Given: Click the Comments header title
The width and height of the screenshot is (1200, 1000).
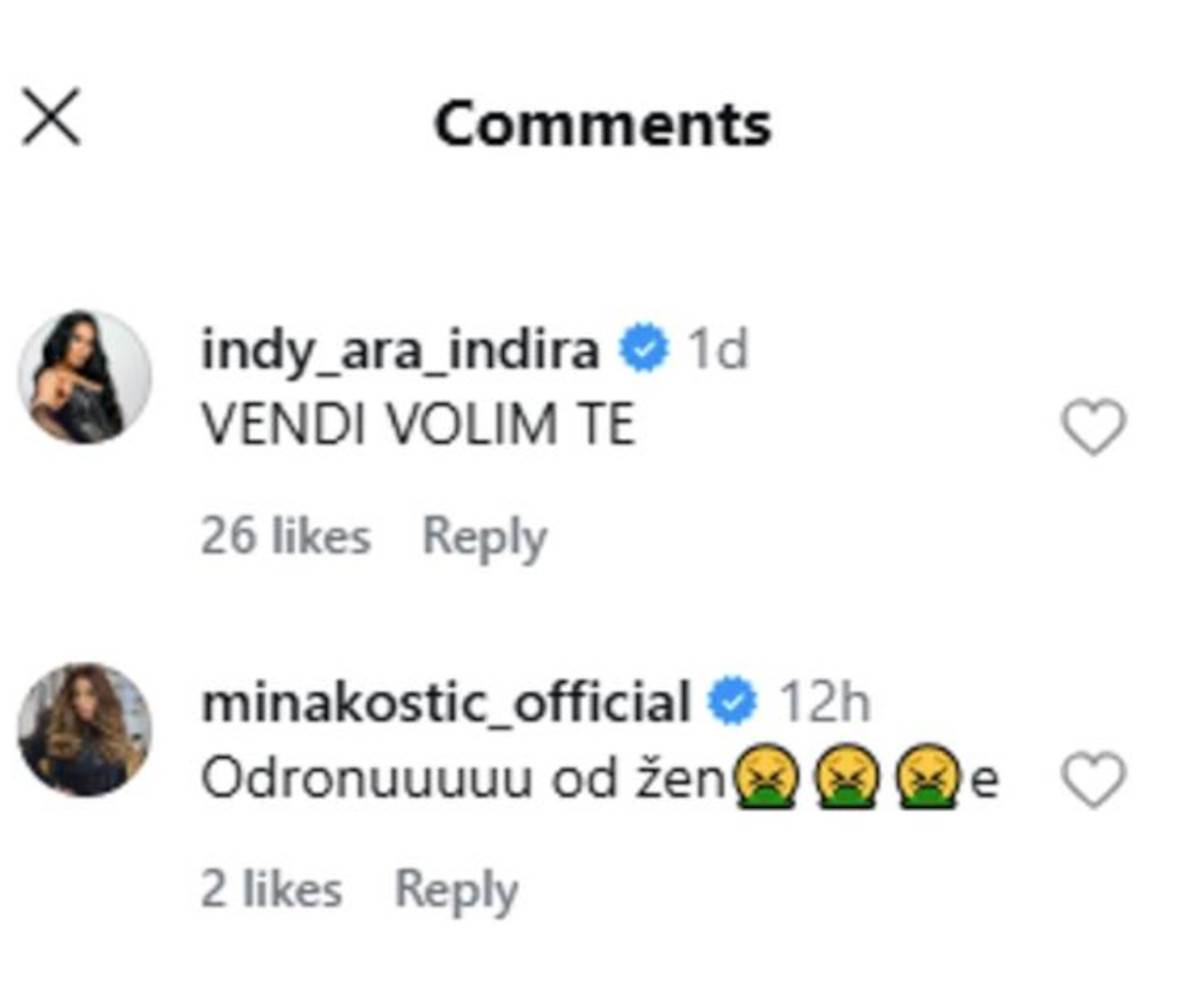Looking at the screenshot, I should (604, 122).
